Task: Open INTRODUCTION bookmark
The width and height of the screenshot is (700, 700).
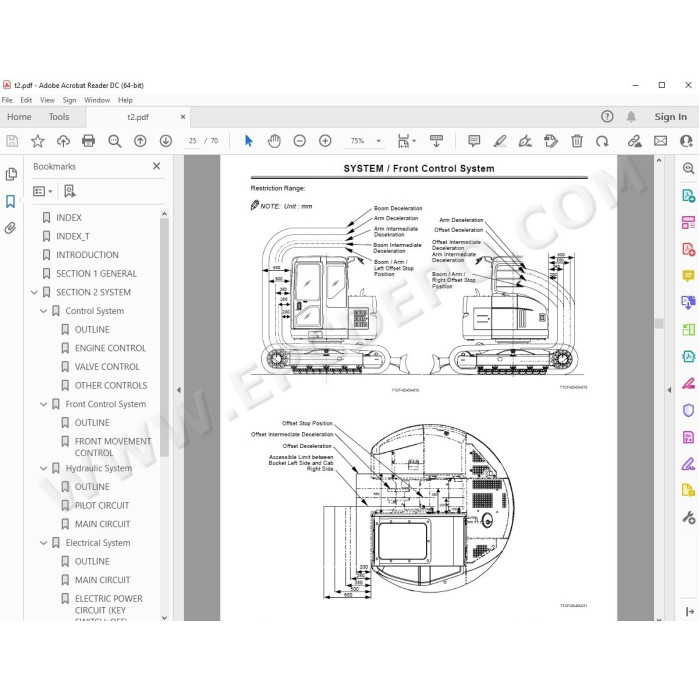Action: click(x=88, y=255)
